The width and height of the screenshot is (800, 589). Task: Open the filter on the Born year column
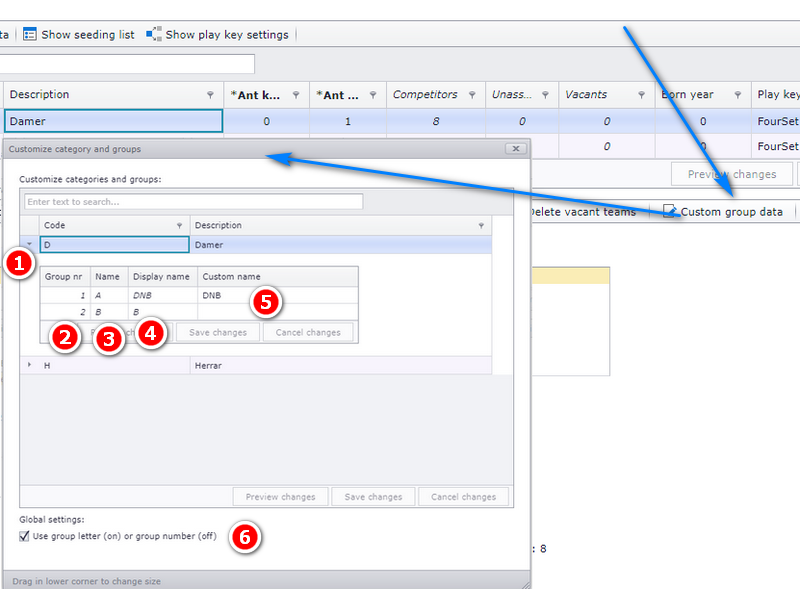[x=738, y=95]
